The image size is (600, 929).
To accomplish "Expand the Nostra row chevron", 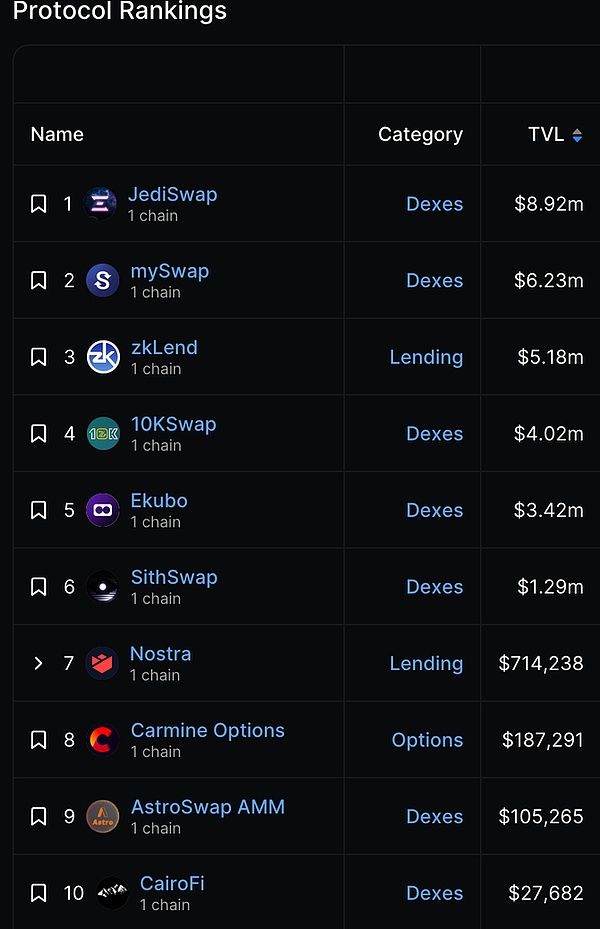I will [x=38, y=663].
